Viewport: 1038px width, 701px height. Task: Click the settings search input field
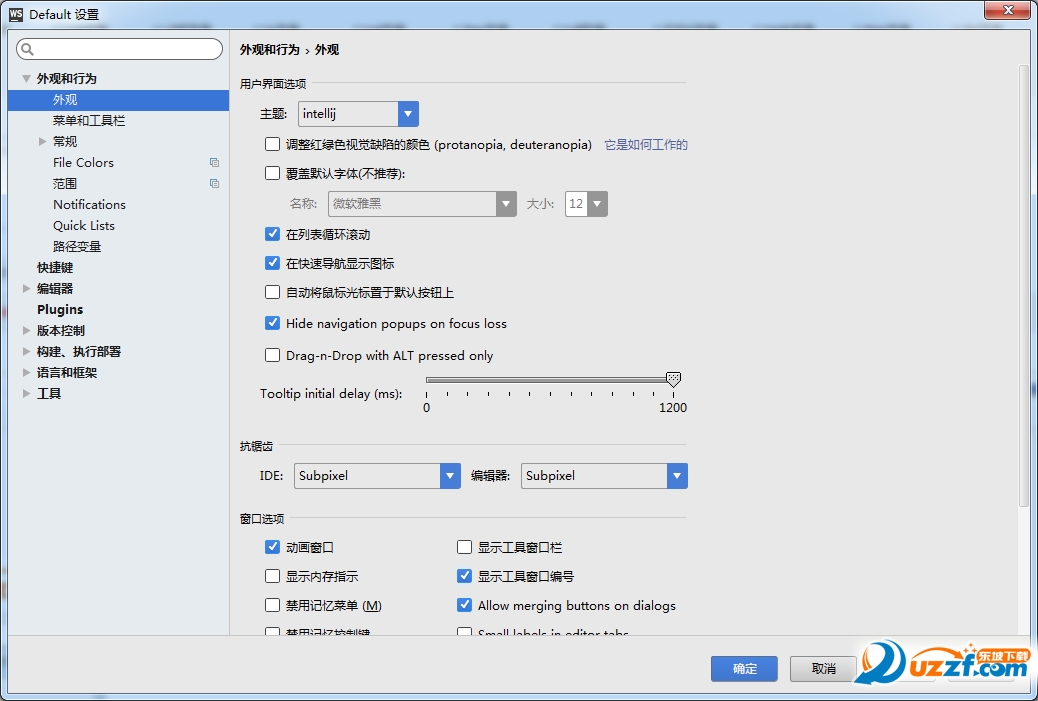(119, 48)
